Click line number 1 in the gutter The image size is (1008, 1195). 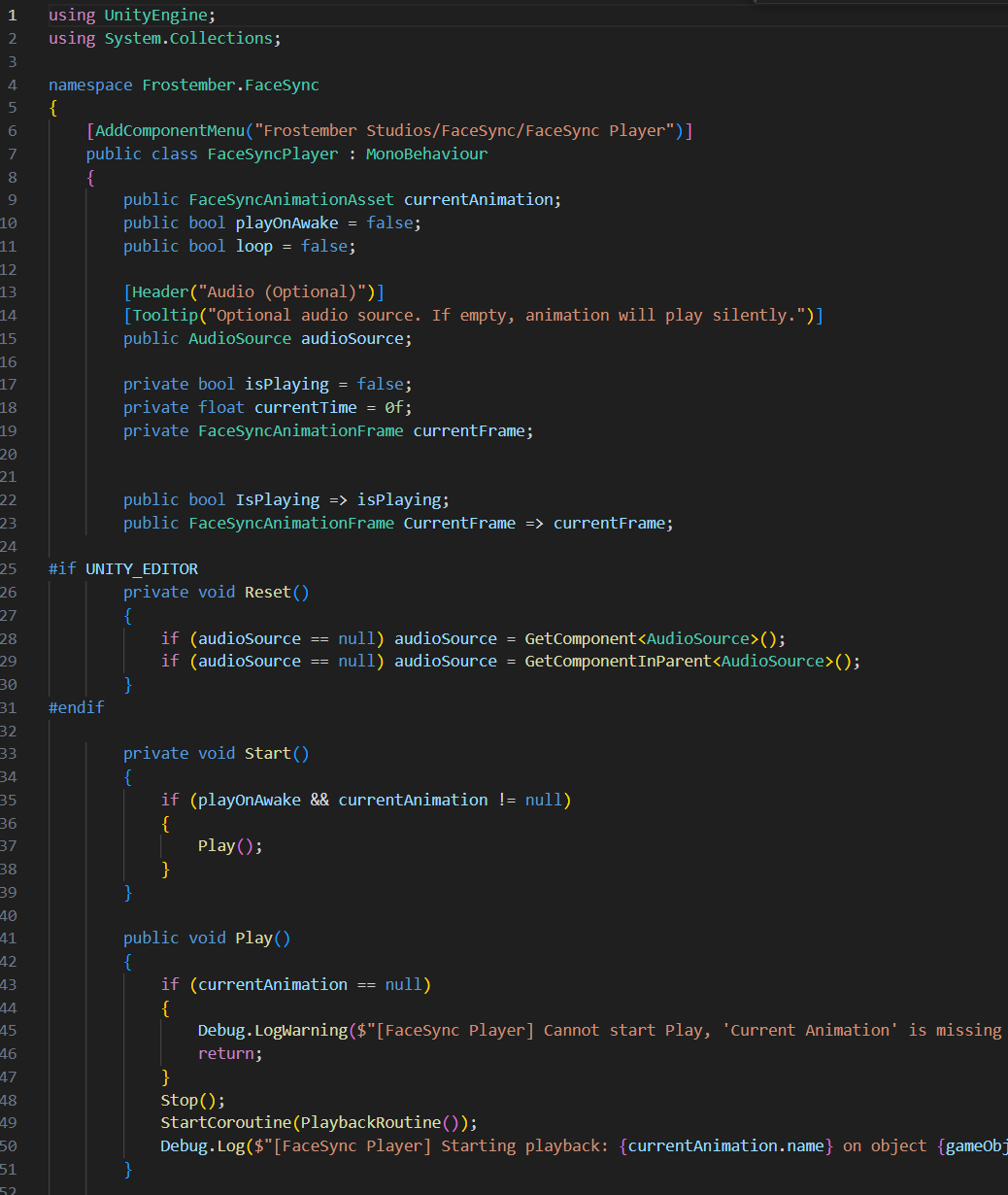(13, 16)
